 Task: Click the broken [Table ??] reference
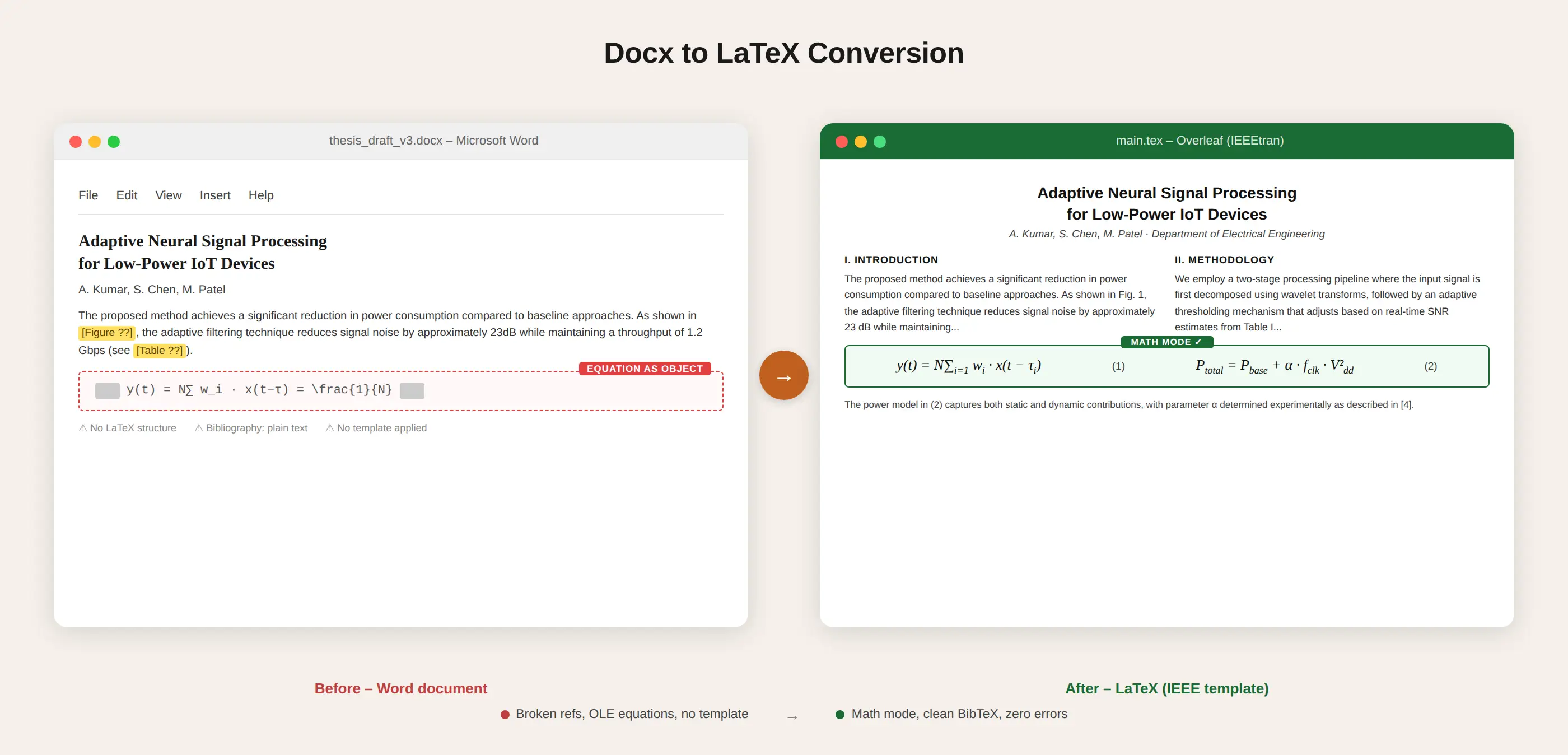tap(160, 350)
